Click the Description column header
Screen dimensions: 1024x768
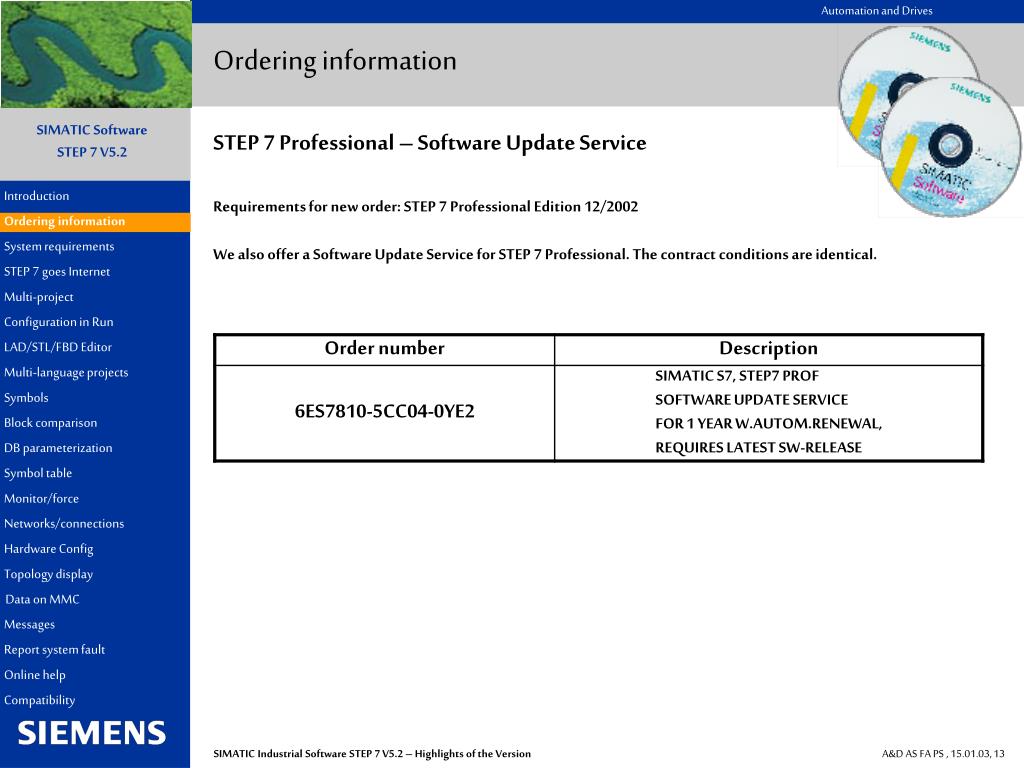tap(769, 349)
